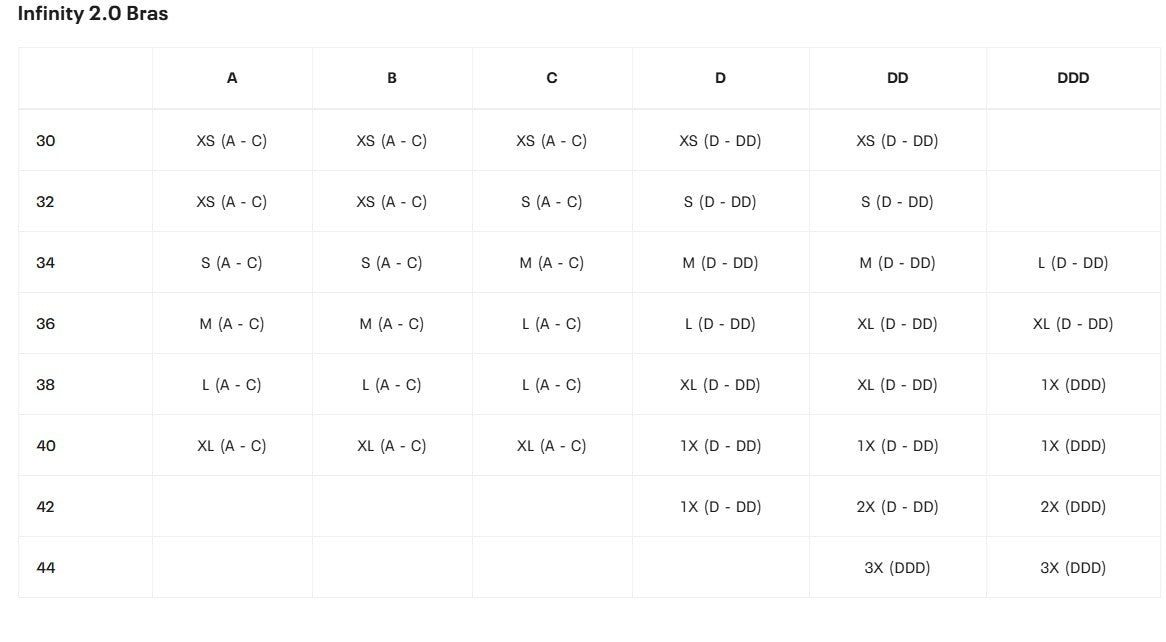Click band size 44 row label
Image resolution: width=1166 pixels, height=642 pixels.
pos(45,568)
